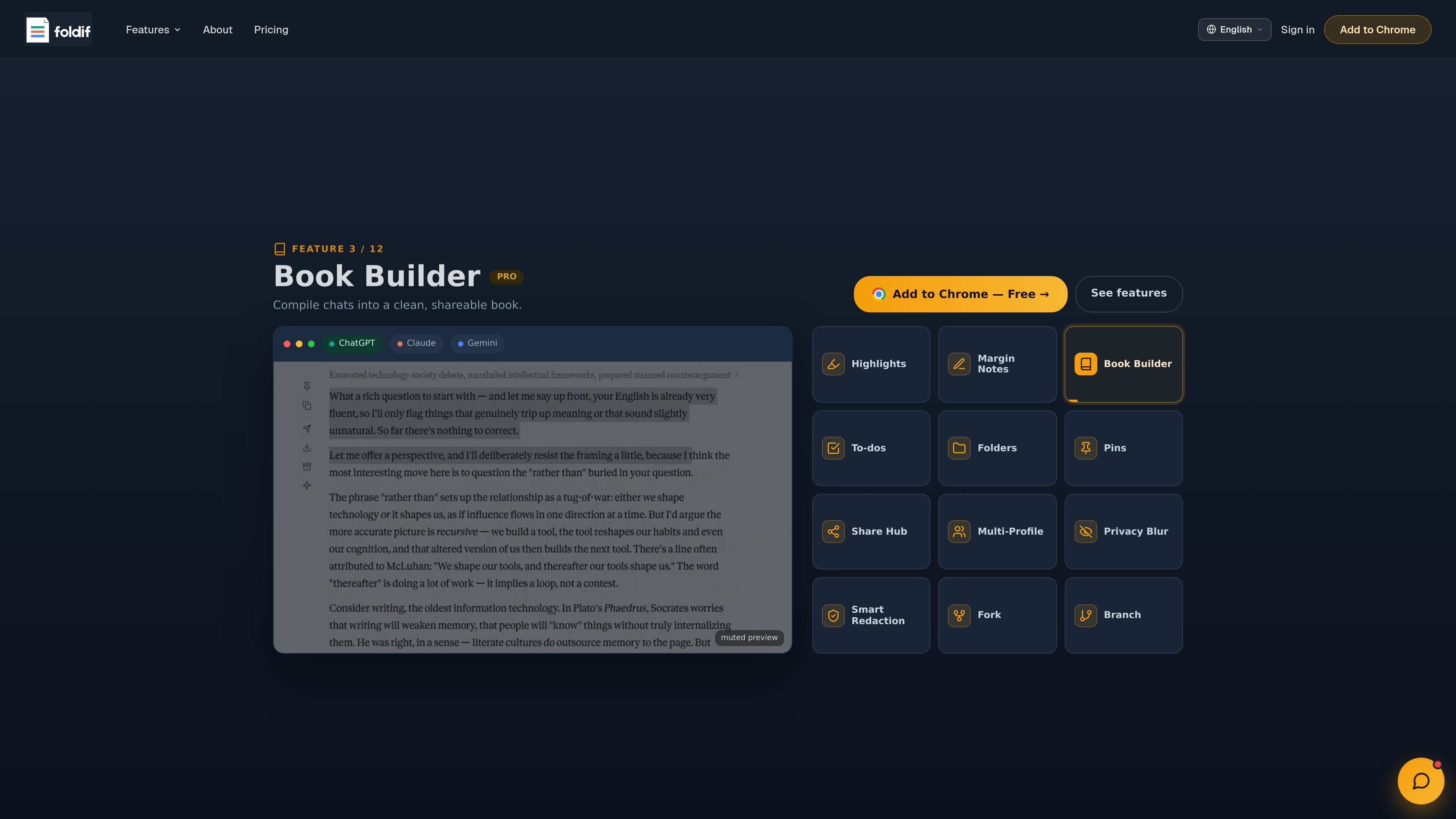Click the paper-plane share icon in preview
Viewport: 1456px width, 819px height.
tap(307, 428)
